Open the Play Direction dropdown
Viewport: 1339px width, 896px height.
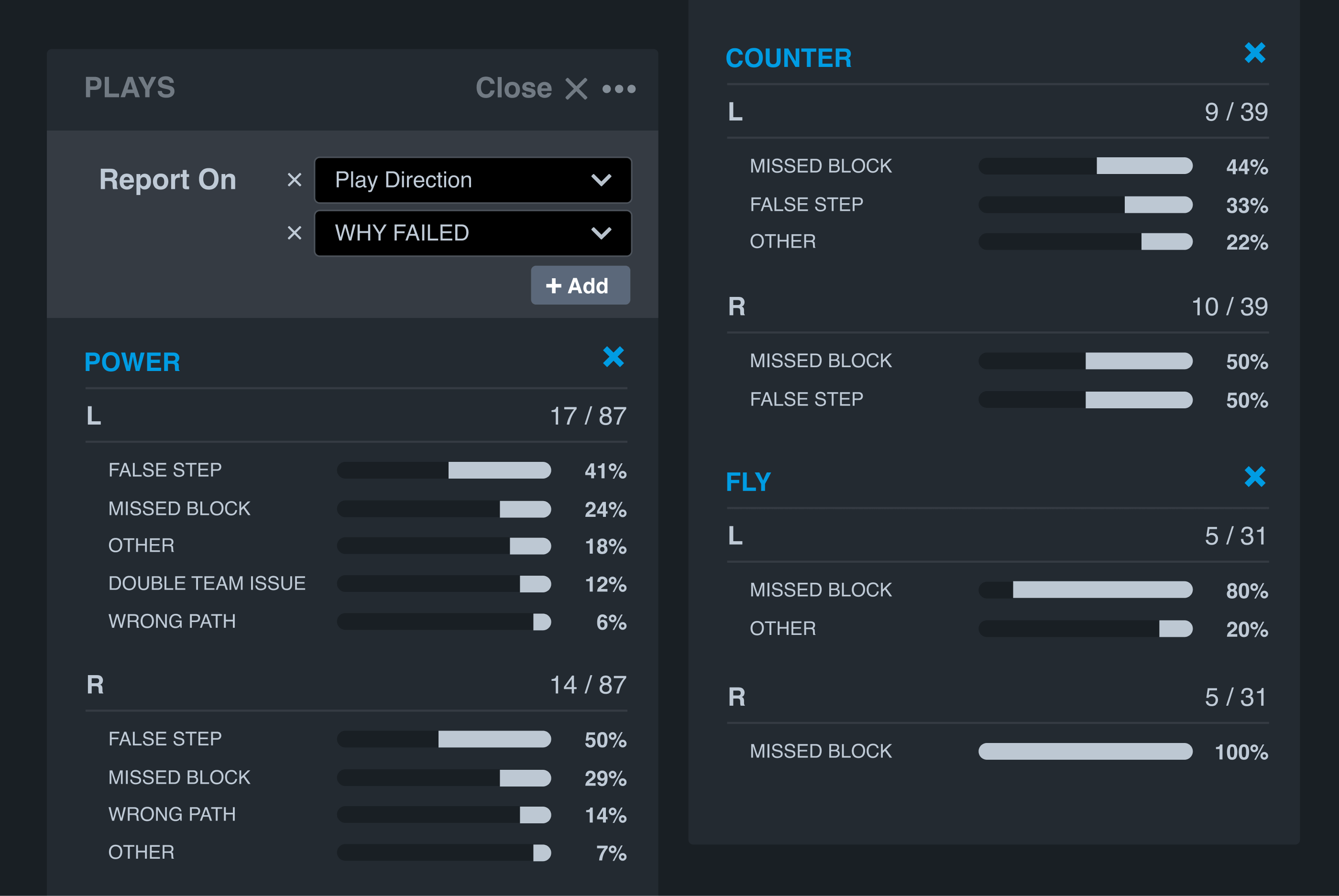click(x=472, y=180)
